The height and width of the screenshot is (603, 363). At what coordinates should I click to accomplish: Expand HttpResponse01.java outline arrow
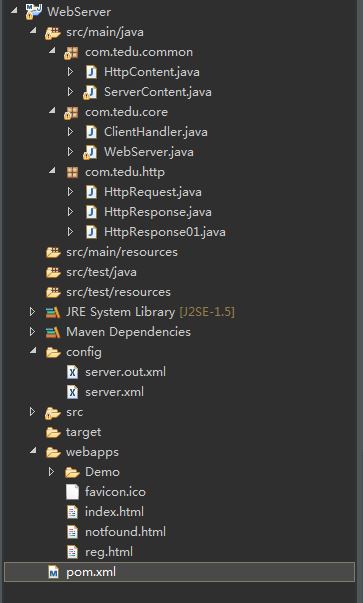point(70,232)
